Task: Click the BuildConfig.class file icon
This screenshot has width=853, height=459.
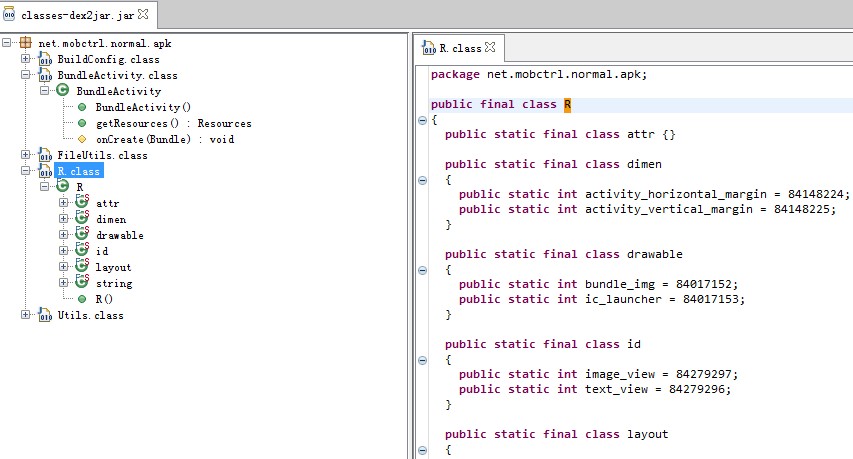Action: point(45,59)
